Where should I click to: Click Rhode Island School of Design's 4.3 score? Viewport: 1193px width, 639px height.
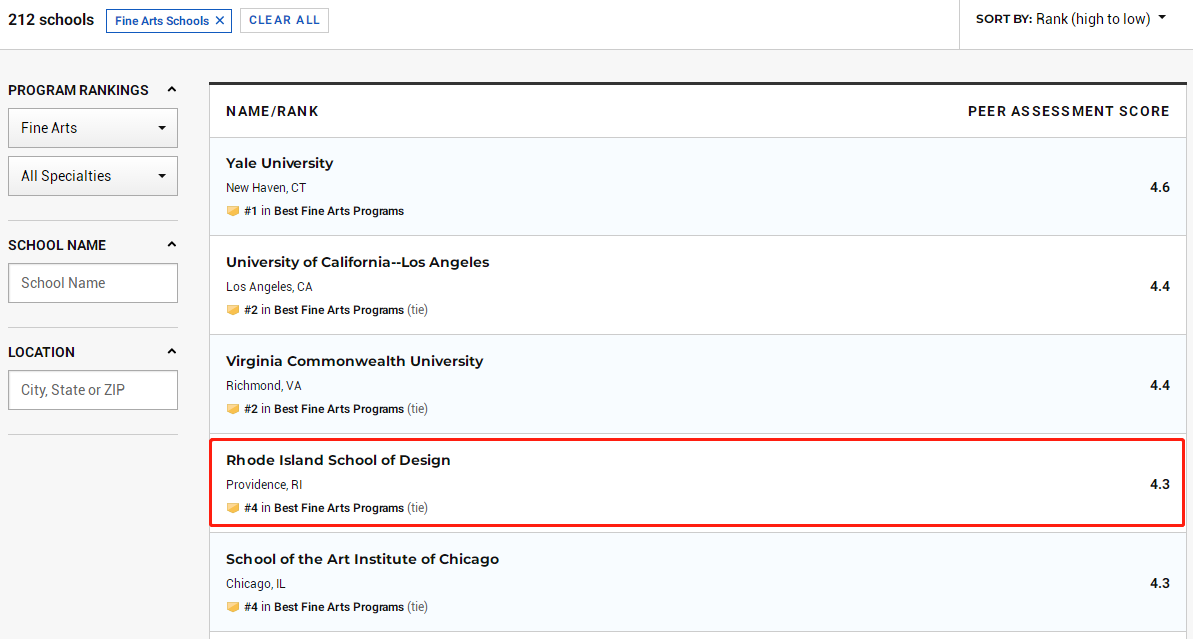coord(1160,484)
